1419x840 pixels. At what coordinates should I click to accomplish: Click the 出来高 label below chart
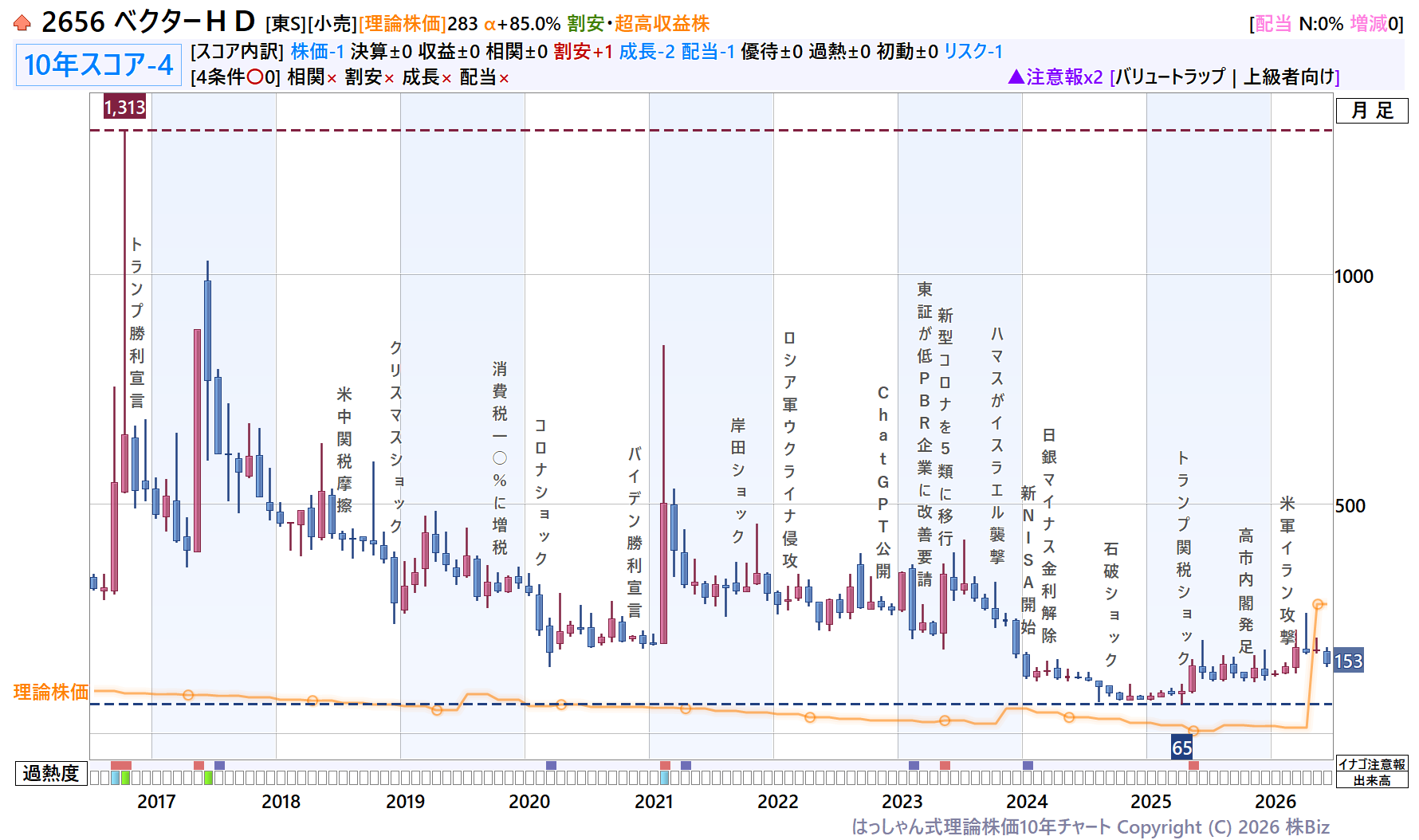(x=1372, y=780)
